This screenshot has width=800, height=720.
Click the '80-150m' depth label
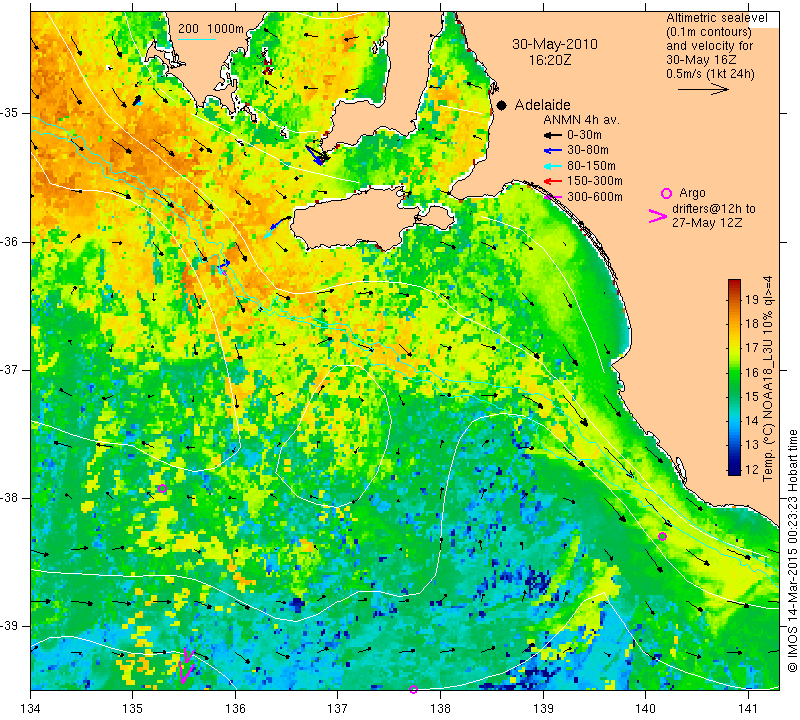coord(591,166)
